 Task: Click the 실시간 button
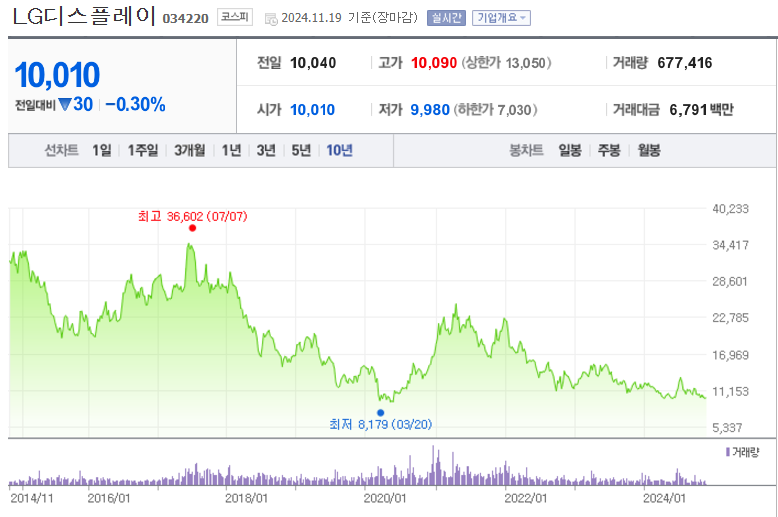(446, 18)
